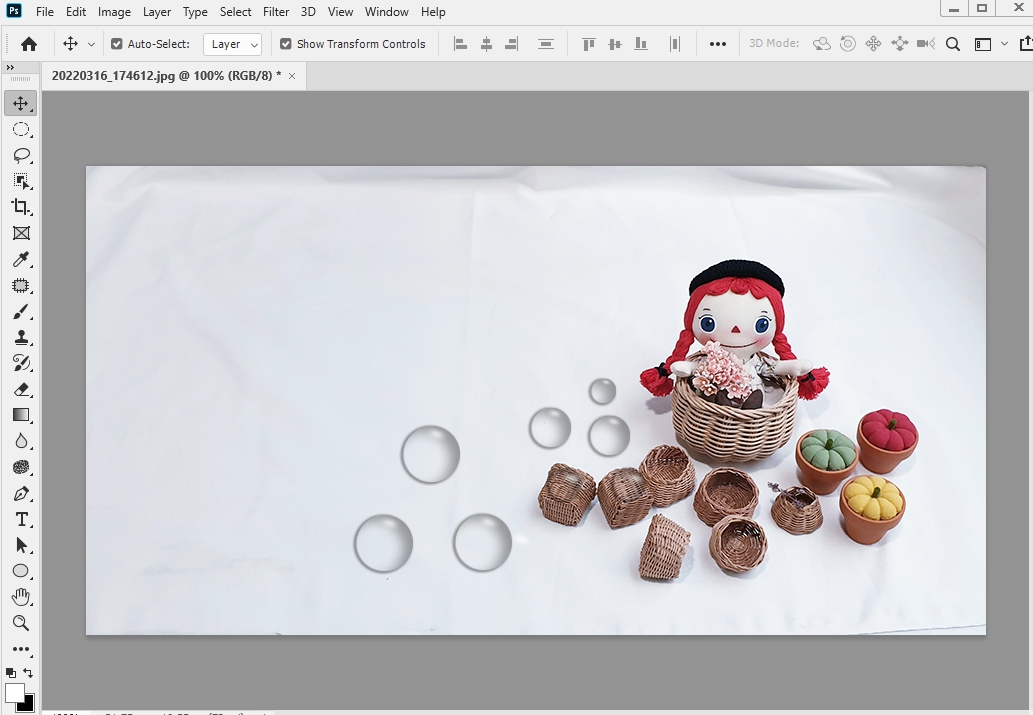Viewport: 1033px width, 715px height.
Task: Select the Patch healing tool
Action: (x=20, y=285)
